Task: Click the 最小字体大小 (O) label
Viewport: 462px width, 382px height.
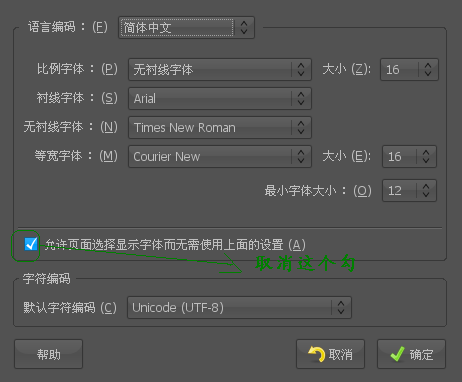Action: (318, 191)
